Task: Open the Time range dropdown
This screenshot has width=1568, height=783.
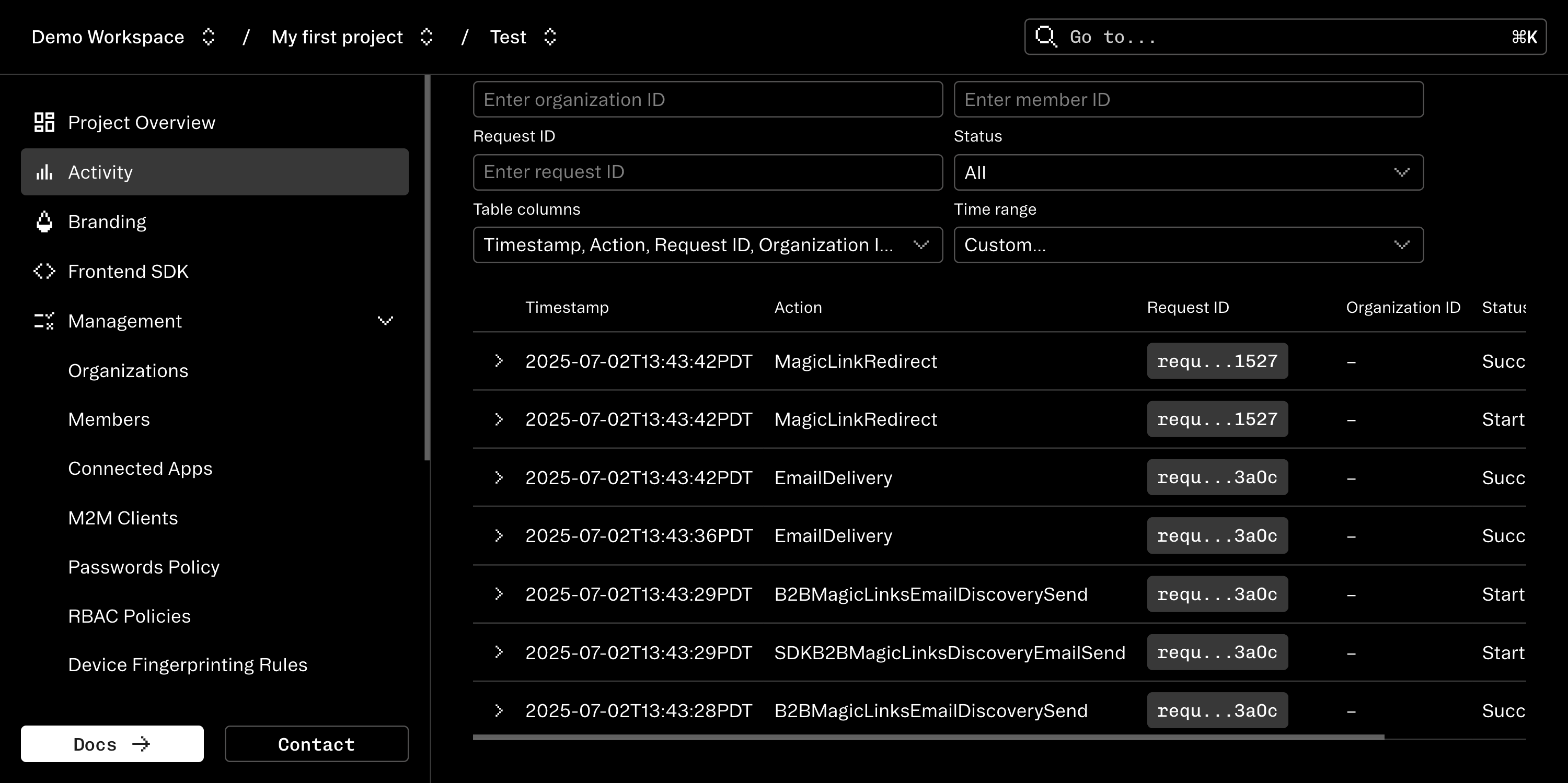Action: 1188,244
